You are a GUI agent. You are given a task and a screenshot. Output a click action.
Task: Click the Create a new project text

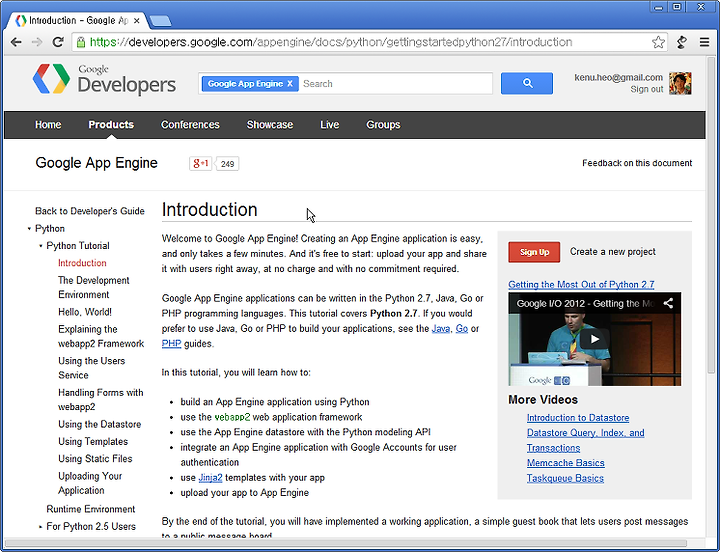click(613, 252)
